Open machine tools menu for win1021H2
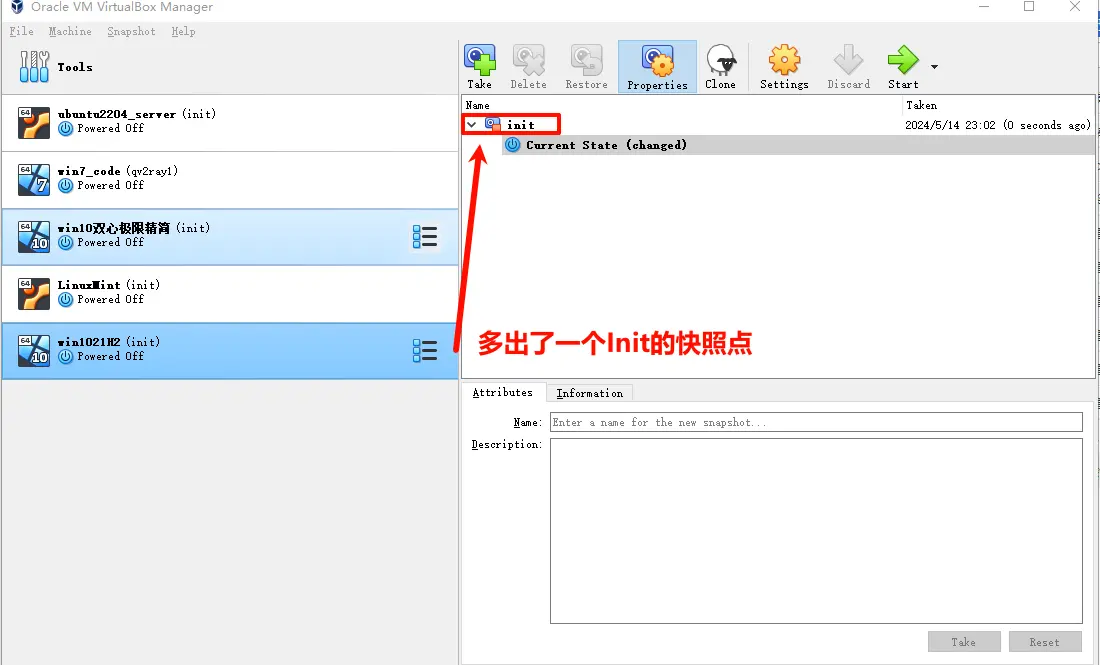Viewport: 1100px width, 665px height. pos(425,350)
